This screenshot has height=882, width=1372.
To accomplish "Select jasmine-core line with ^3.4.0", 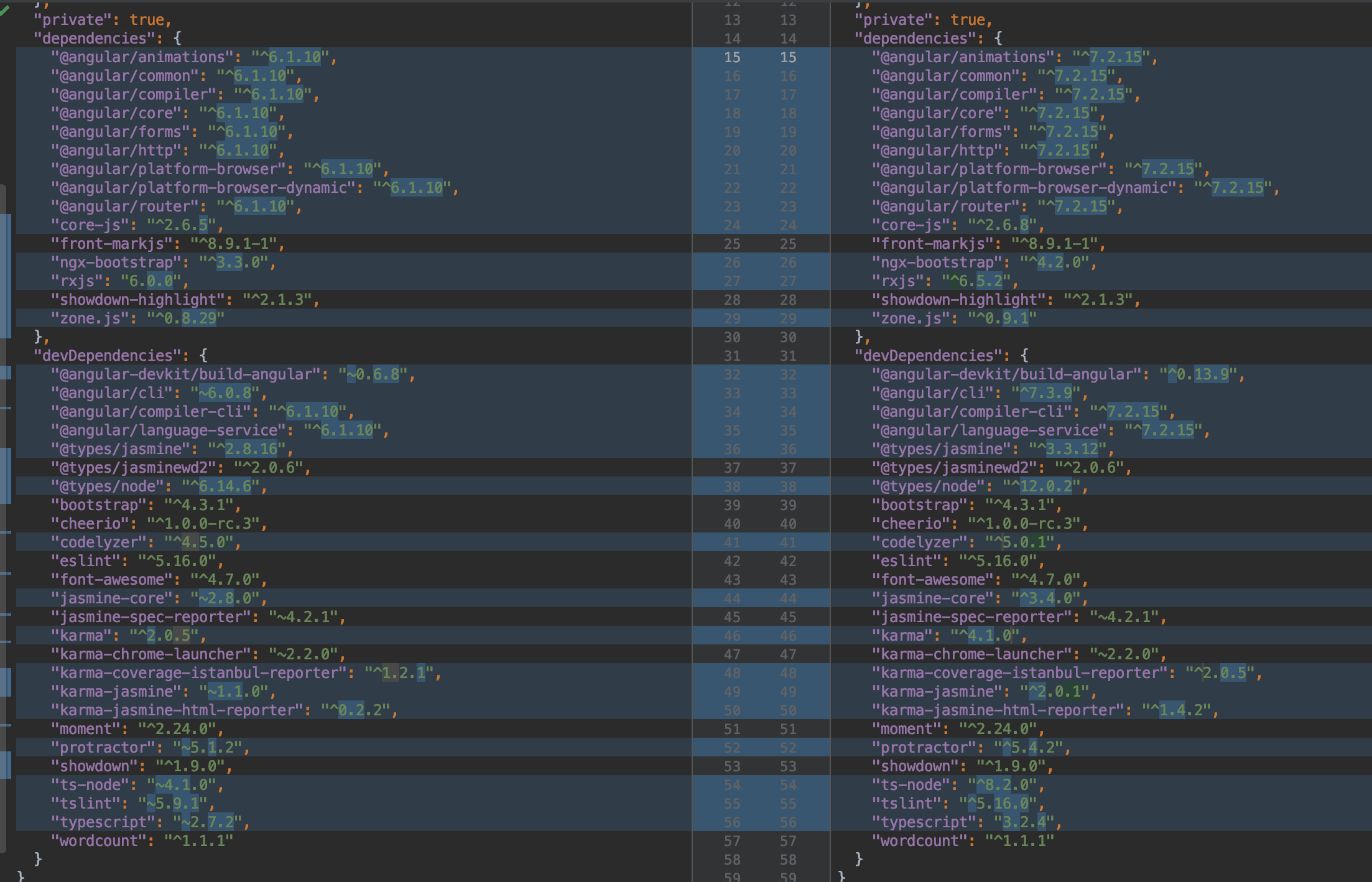I will (980, 598).
